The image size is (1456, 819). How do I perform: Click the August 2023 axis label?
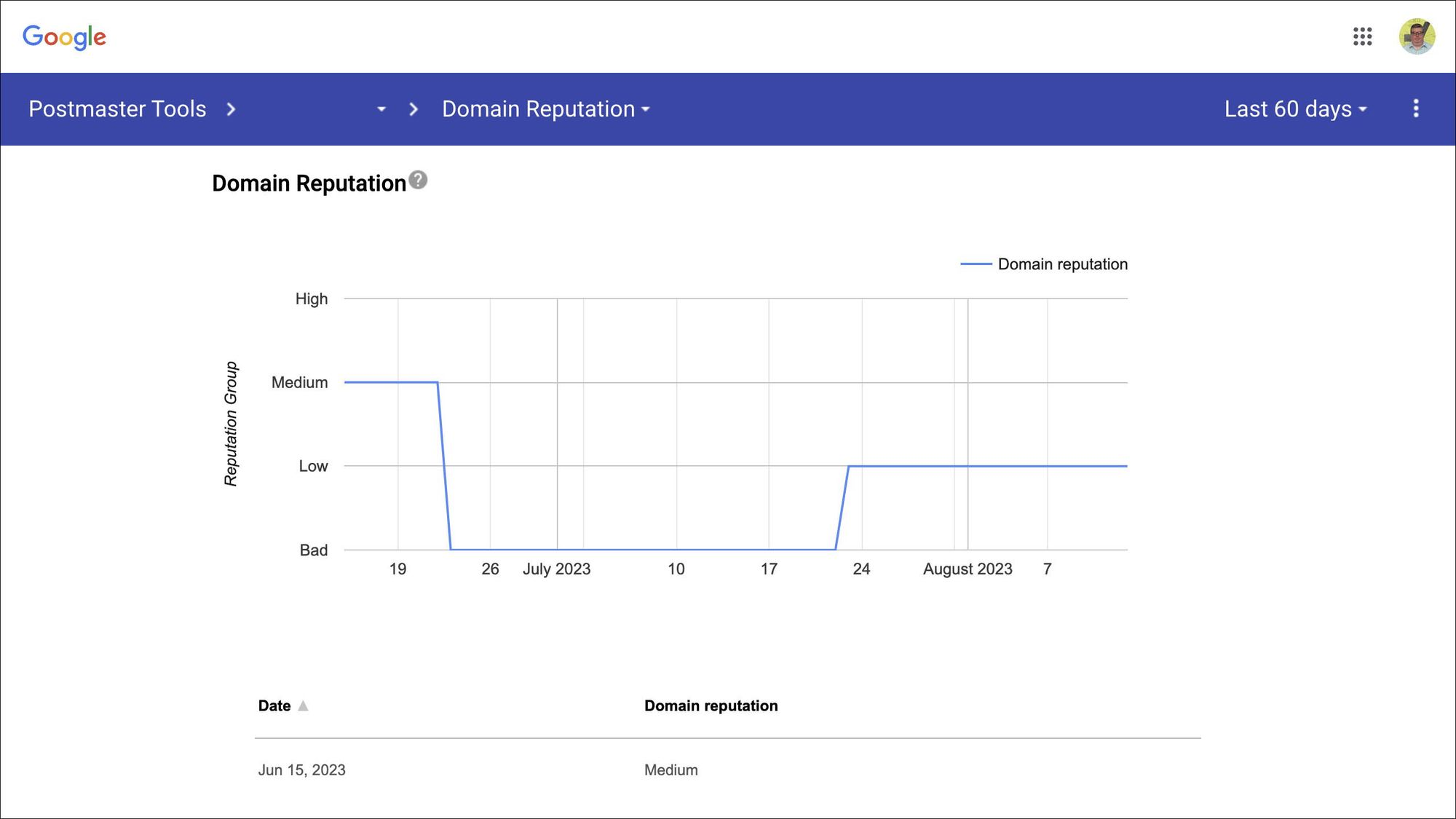(968, 569)
